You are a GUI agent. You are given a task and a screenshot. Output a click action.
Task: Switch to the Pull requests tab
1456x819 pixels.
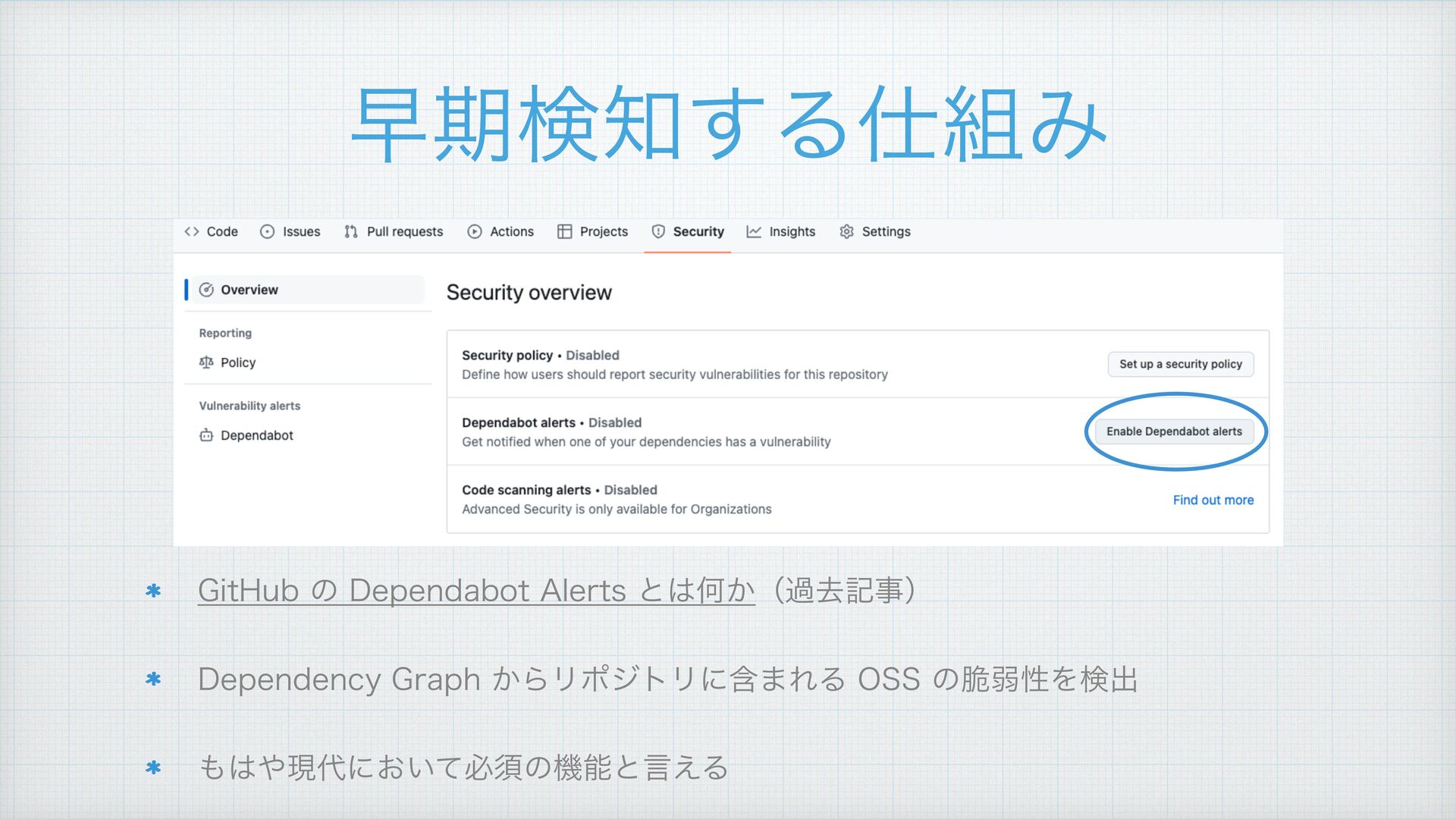[394, 231]
